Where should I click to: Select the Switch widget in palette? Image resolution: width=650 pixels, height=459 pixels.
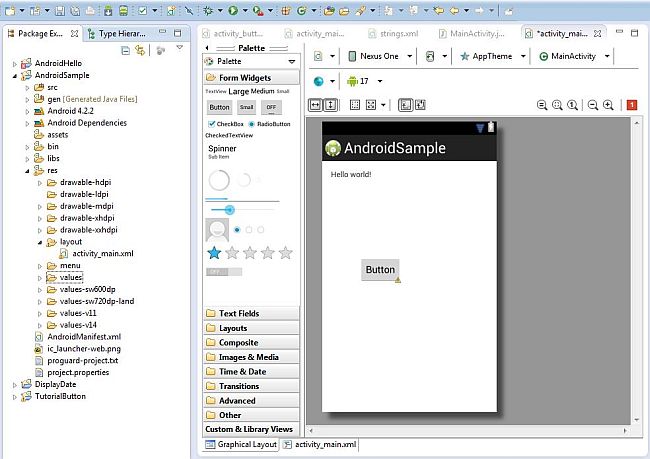(x=224, y=272)
